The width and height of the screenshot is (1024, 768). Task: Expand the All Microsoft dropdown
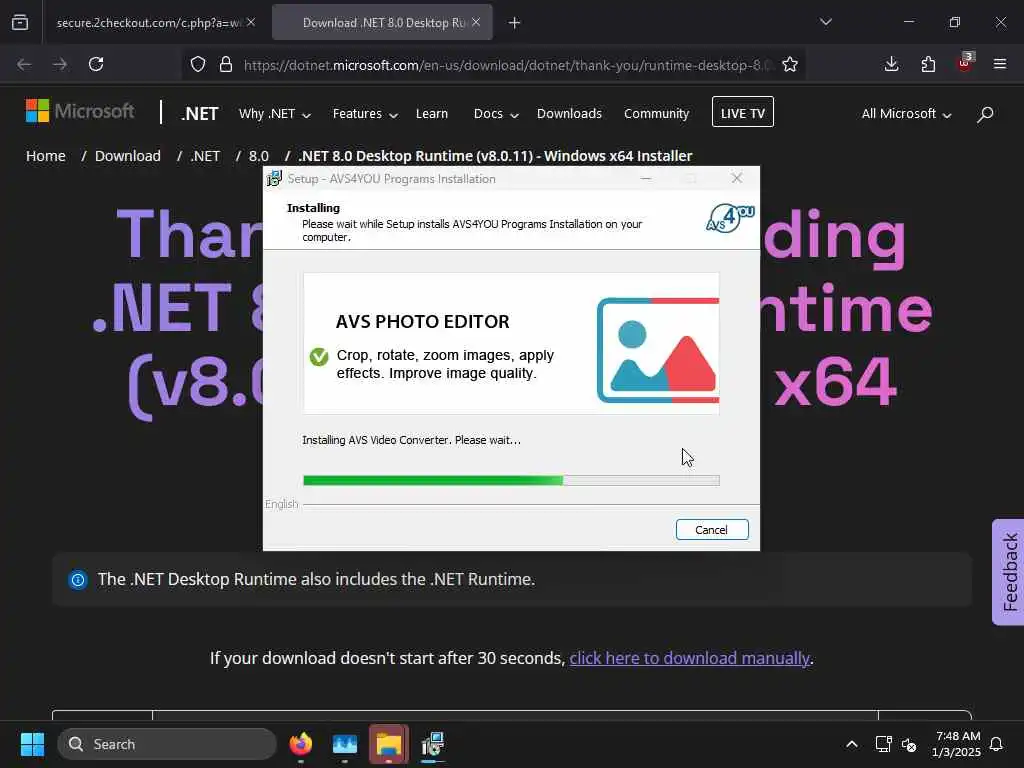click(906, 114)
